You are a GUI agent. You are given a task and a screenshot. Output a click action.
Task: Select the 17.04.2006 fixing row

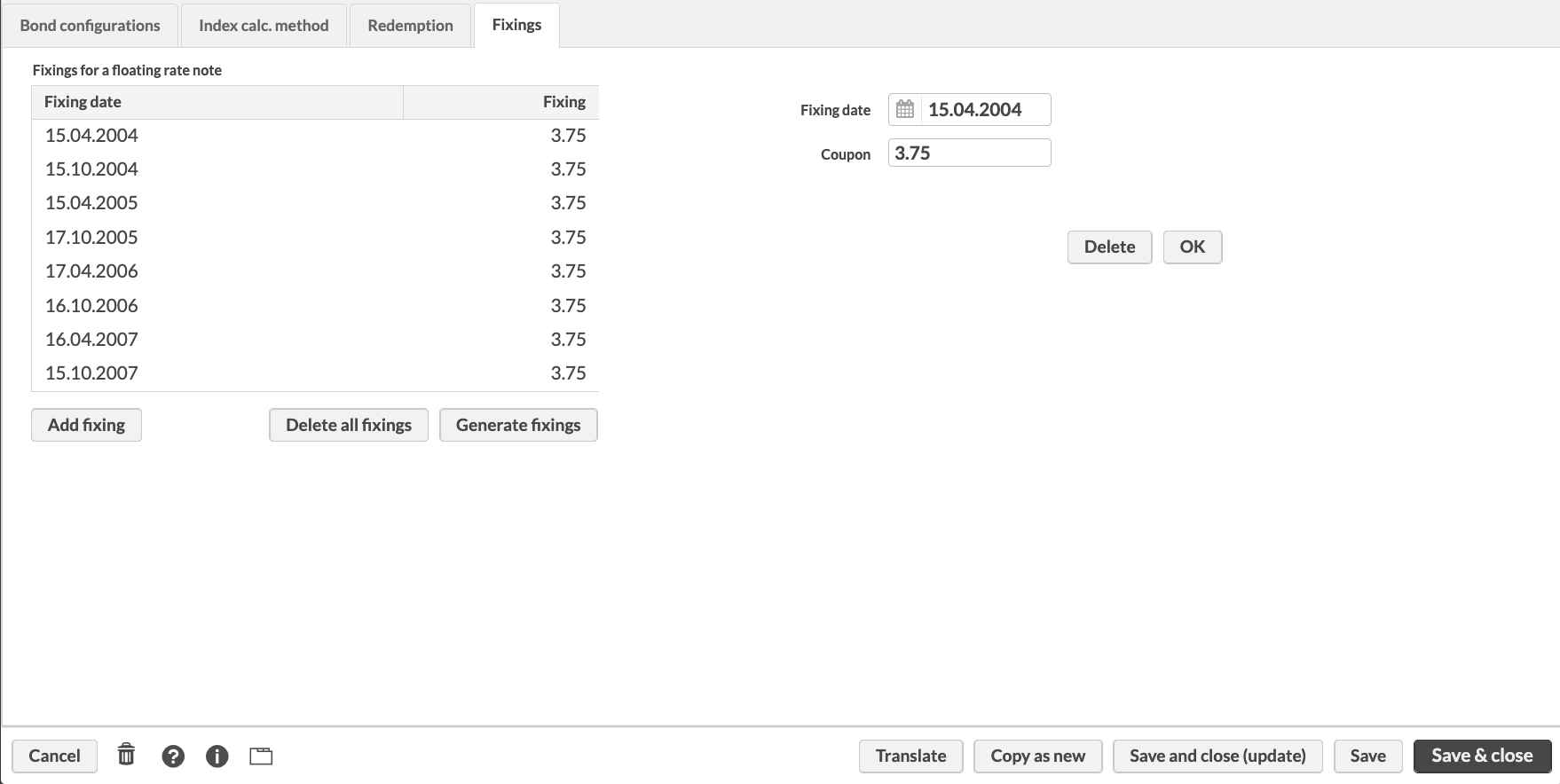pyautogui.click(x=315, y=271)
